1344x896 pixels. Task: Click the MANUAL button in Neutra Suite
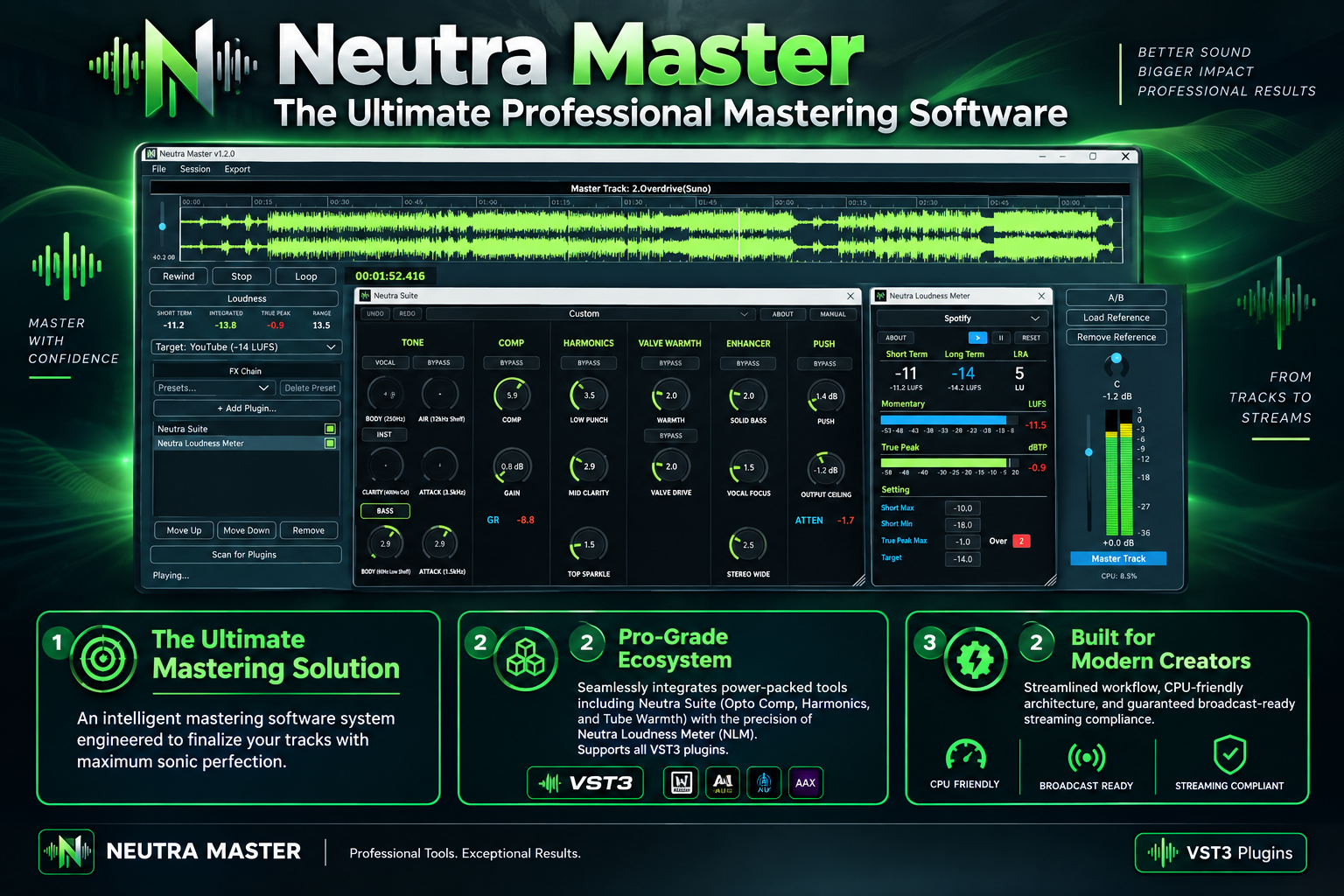pos(833,314)
